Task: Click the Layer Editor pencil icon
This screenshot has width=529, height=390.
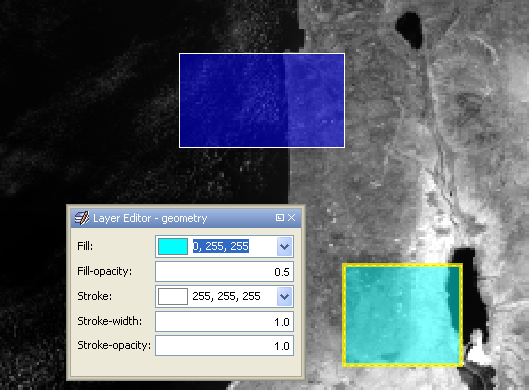Action: pyautogui.click(x=82, y=218)
